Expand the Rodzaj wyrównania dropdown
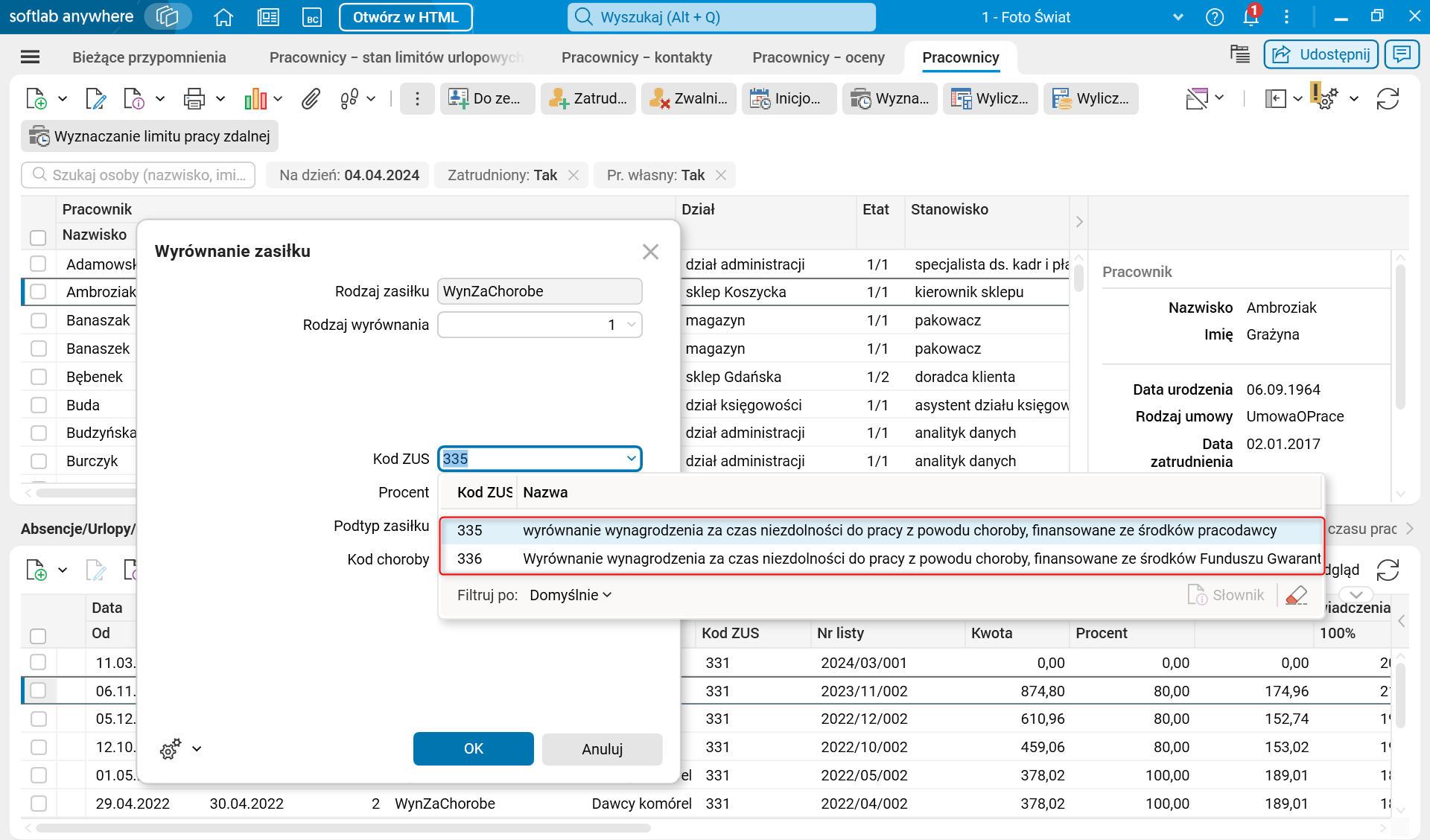 pyautogui.click(x=631, y=325)
